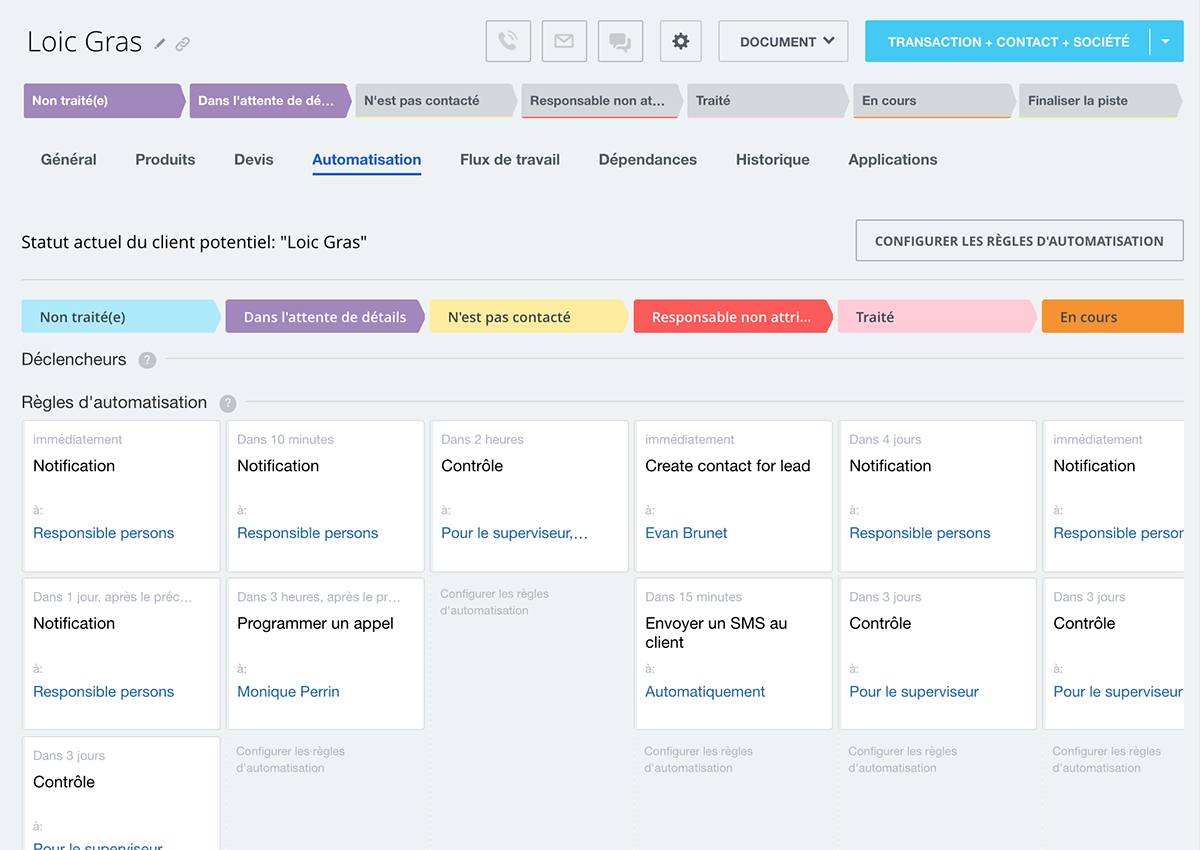
Task: Open the Historique tab
Action: pyautogui.click(x=772, y=160)
